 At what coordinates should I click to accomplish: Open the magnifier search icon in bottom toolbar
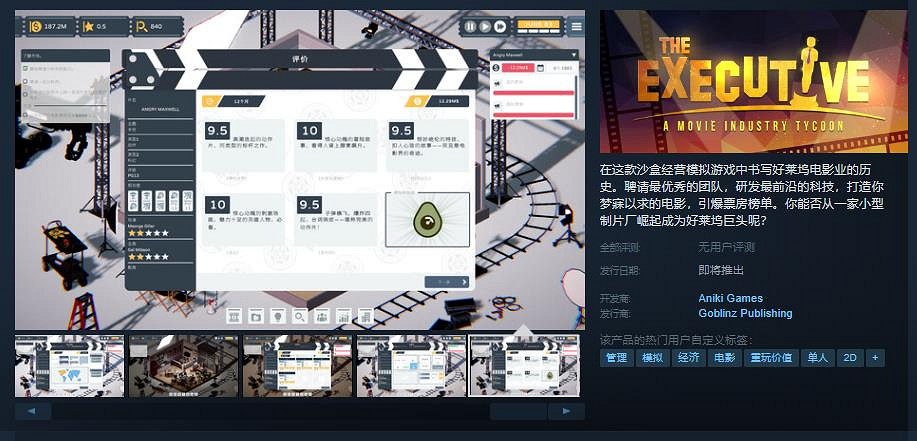pyautogui.click(x=299, y=316)
